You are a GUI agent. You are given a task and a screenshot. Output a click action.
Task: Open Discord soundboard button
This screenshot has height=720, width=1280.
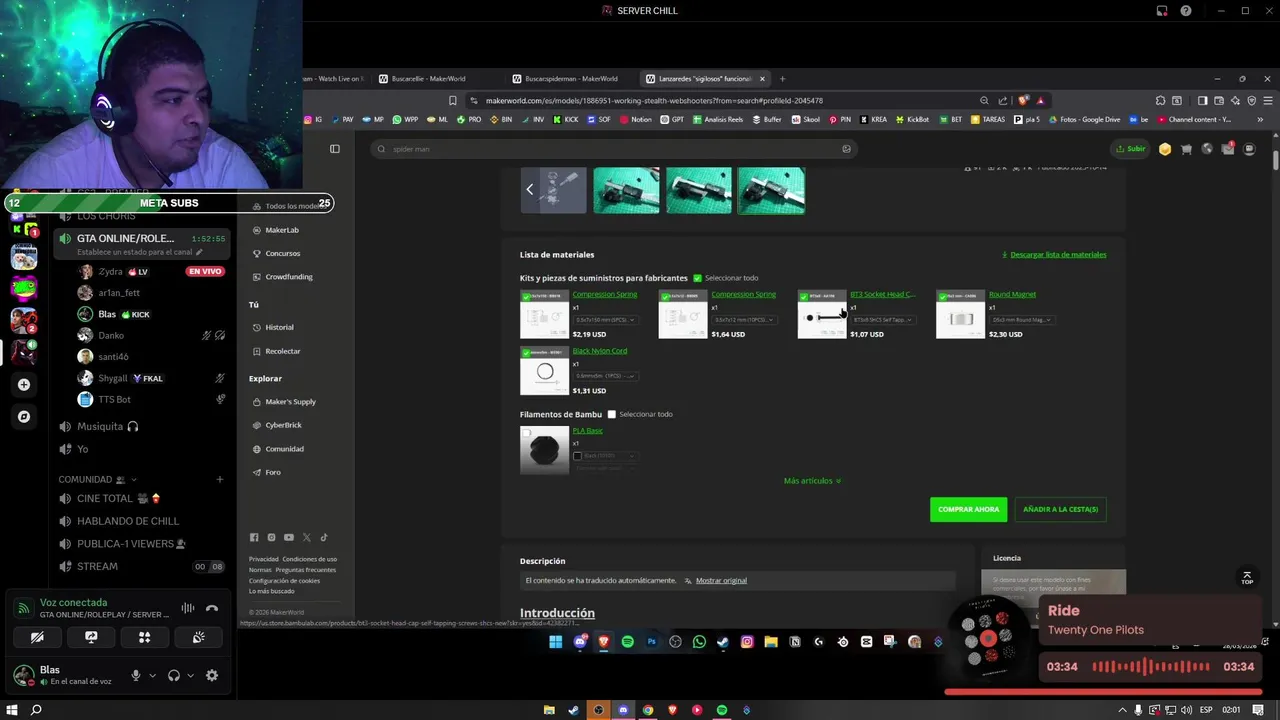coord(199,637)
